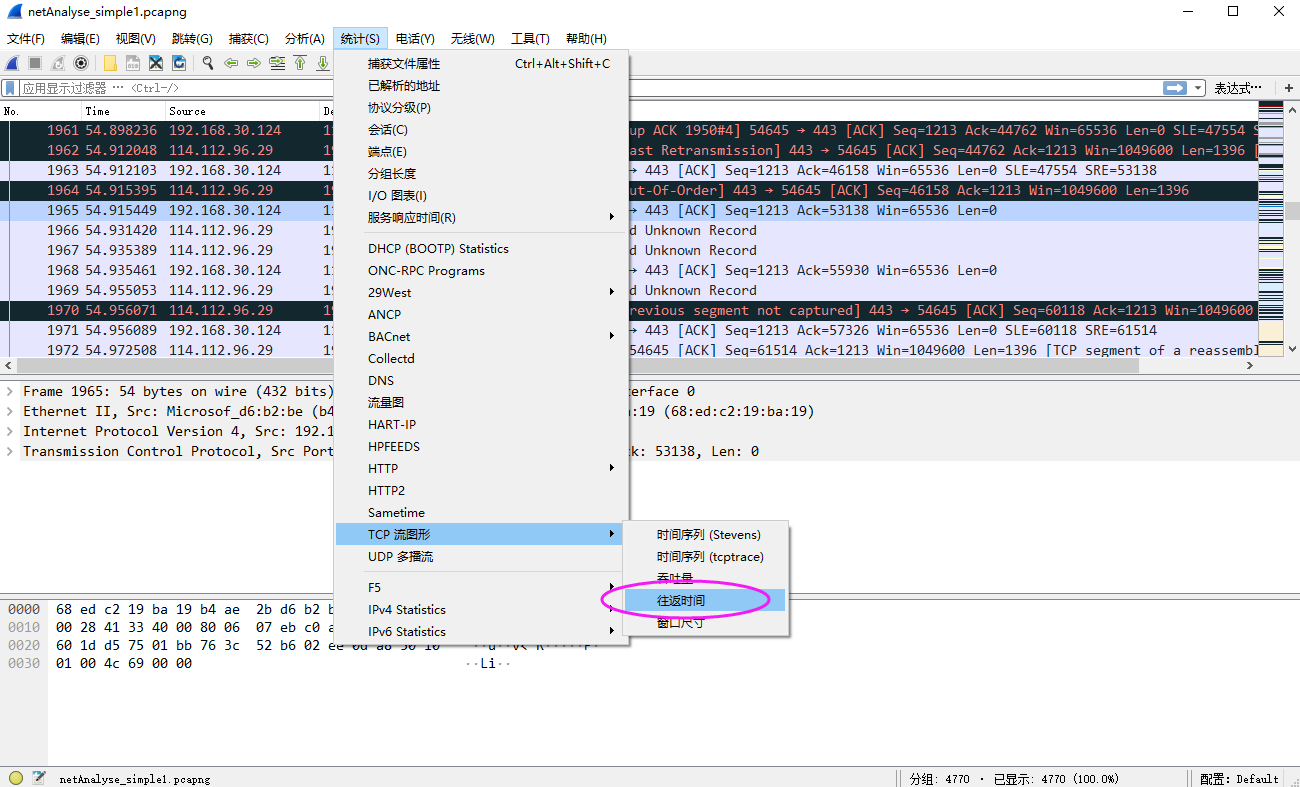Image resolution: width=1300 pixels, height=787 pixels.
Task: Select packet row number 1963
Action: [x=628, y=170]
